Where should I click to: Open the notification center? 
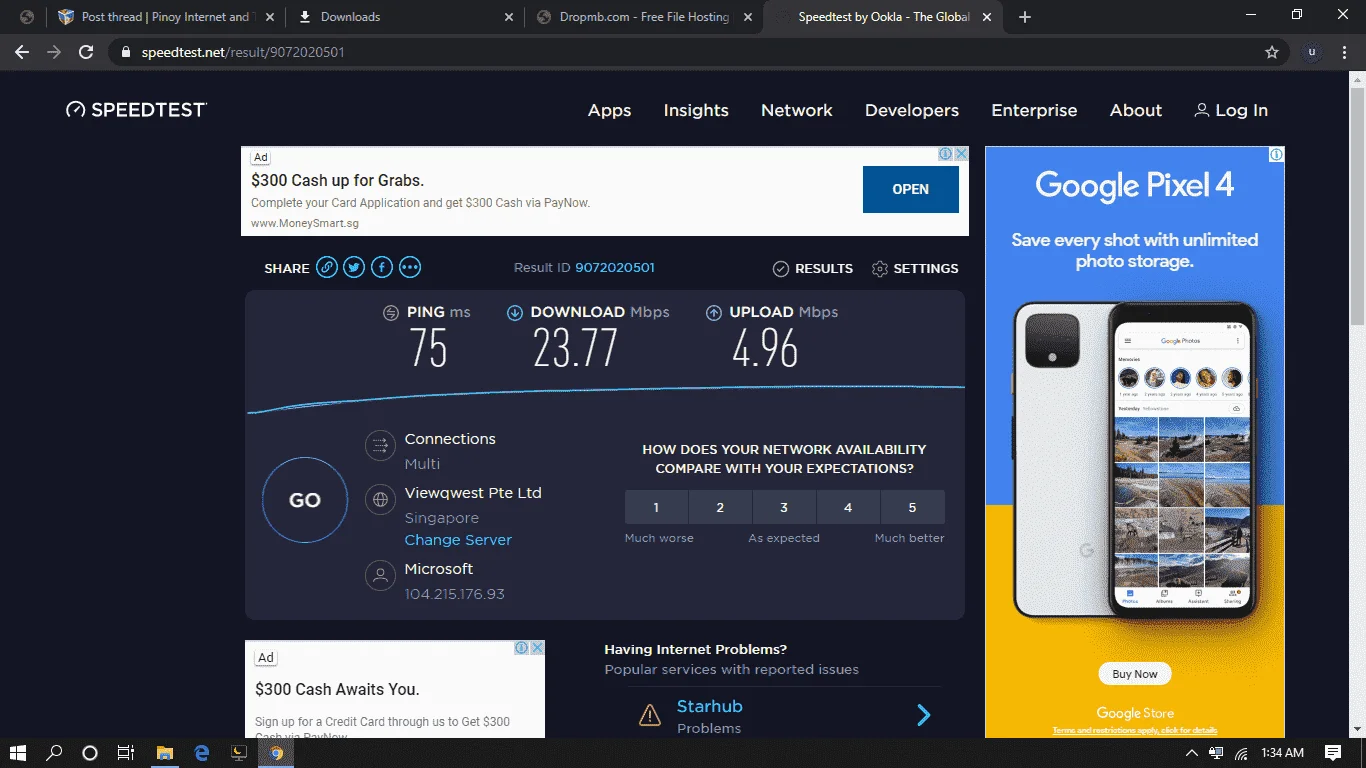(1333, 753)
